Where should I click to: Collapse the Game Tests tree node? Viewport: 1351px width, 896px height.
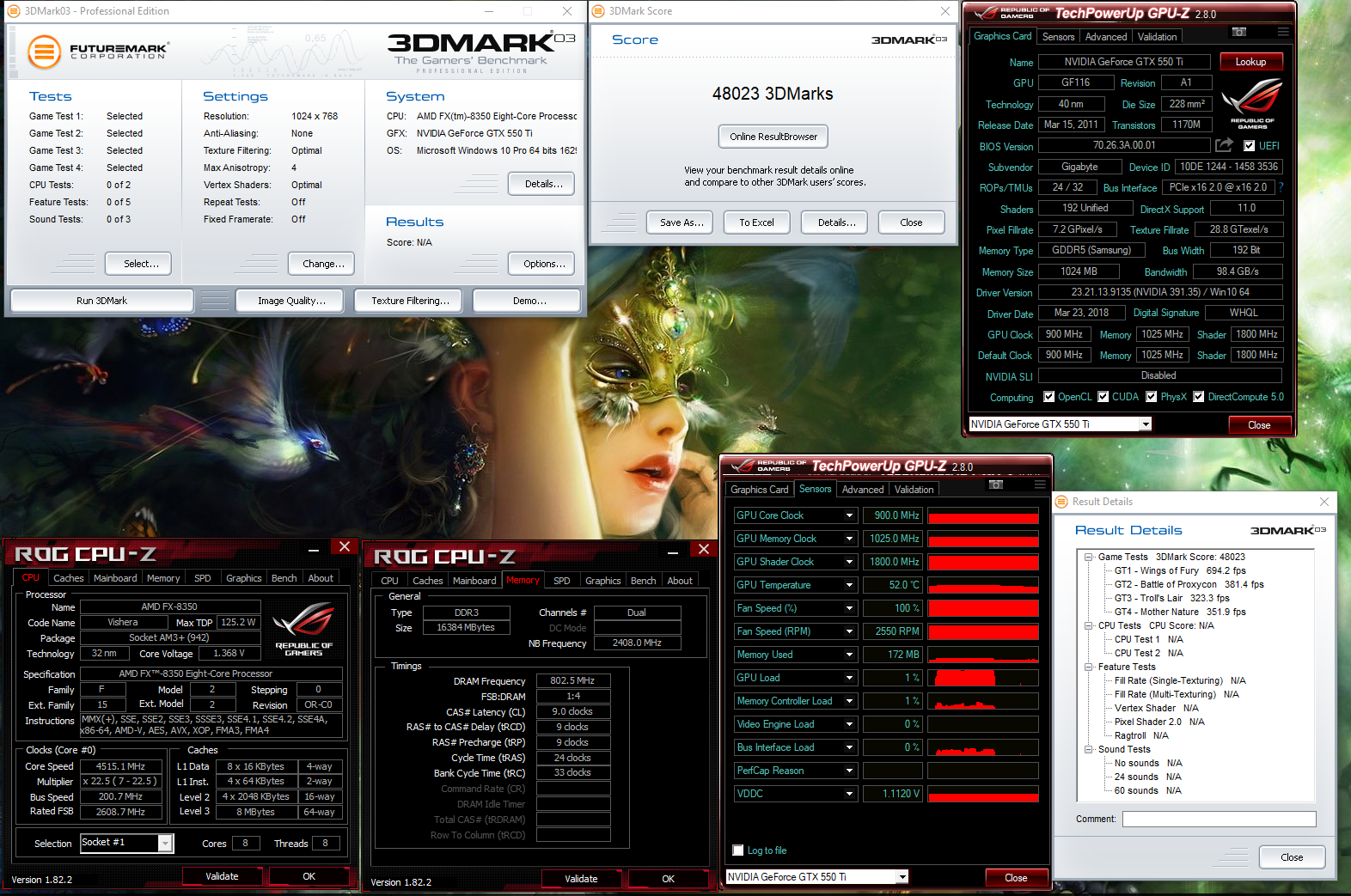[1089, 557]
